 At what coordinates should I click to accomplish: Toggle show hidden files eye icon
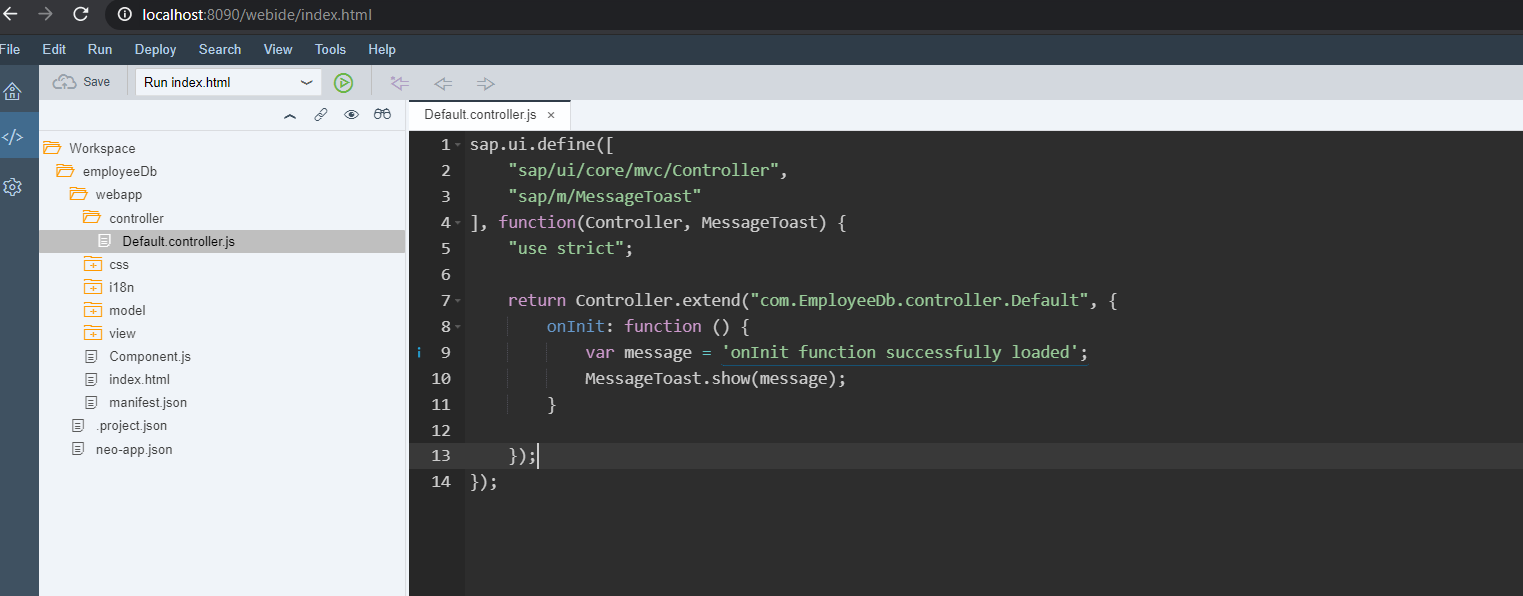point(351,115)
